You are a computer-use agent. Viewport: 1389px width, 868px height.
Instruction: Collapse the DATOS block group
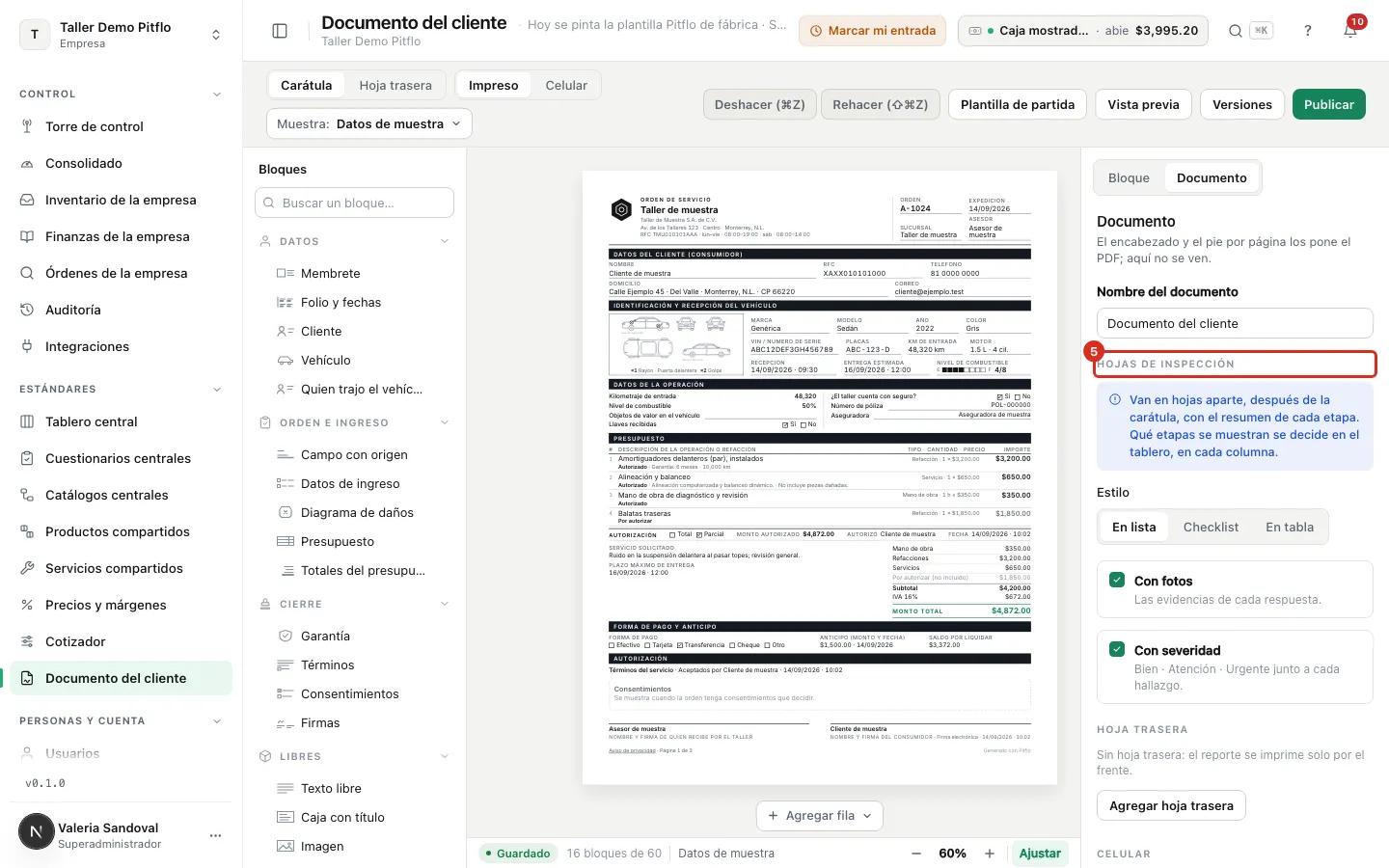point(445,241)
